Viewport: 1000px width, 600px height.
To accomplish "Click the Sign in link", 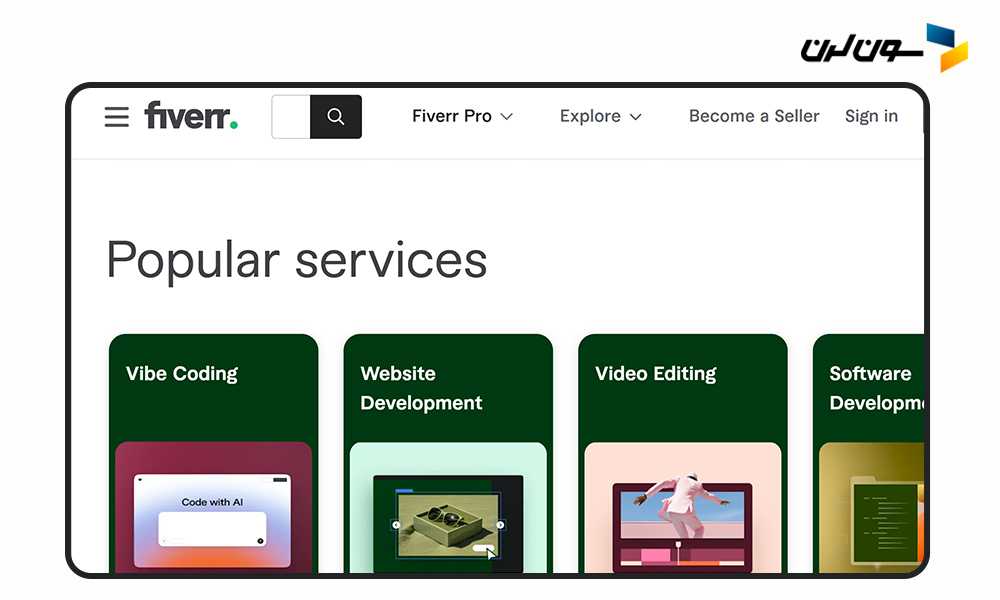I will (x=871, y=117).
